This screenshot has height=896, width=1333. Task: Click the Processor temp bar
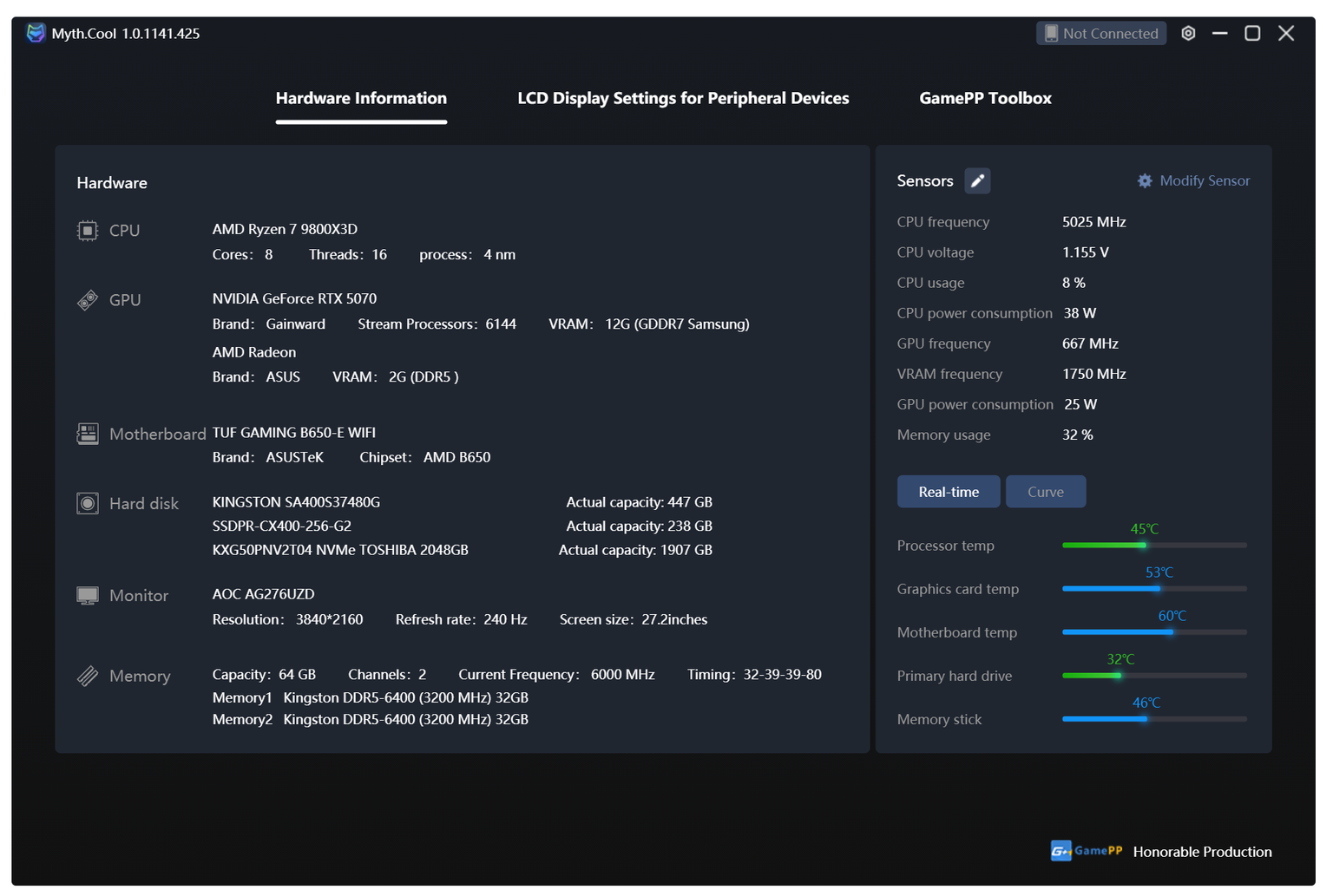(x=1154, y=546)
